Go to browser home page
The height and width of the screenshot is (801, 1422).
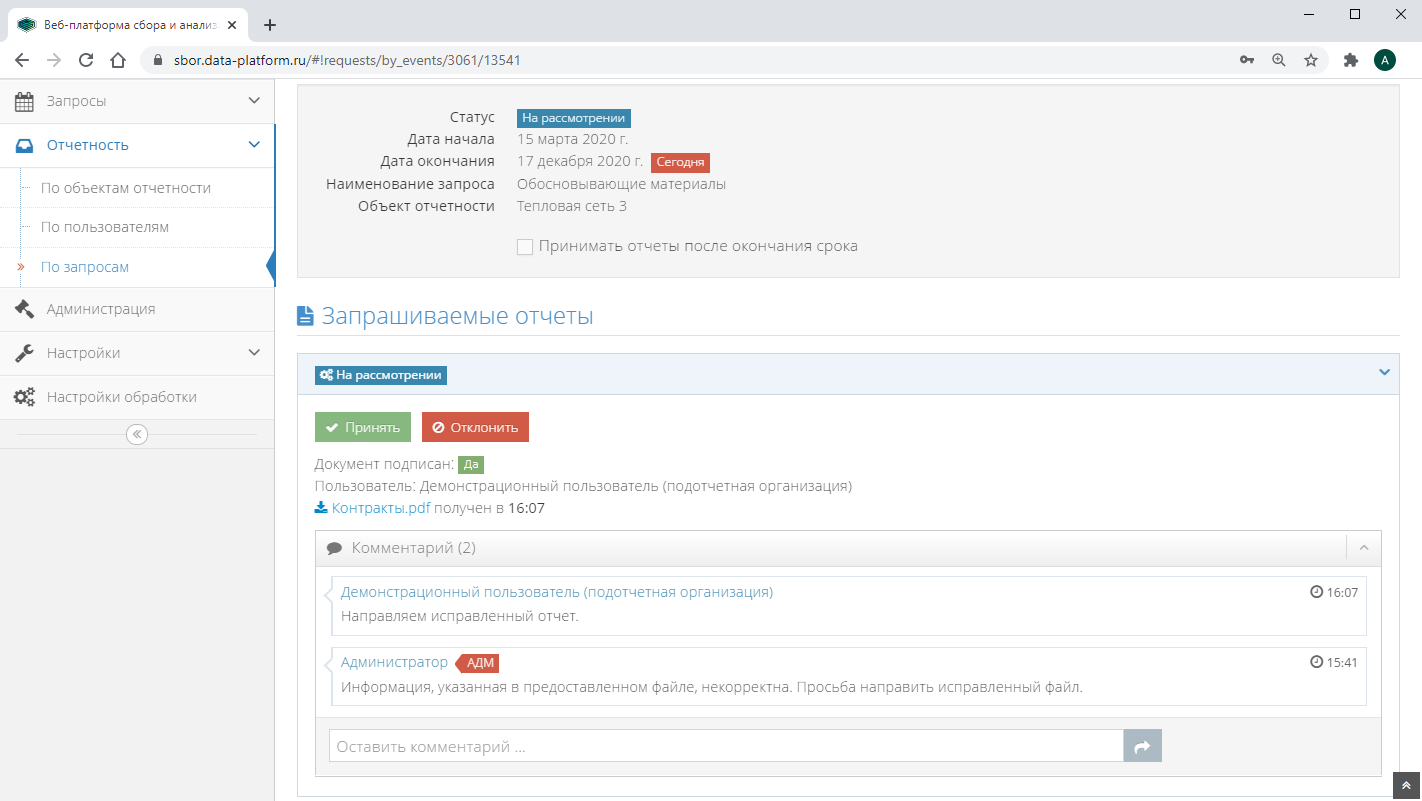[118, 60]
